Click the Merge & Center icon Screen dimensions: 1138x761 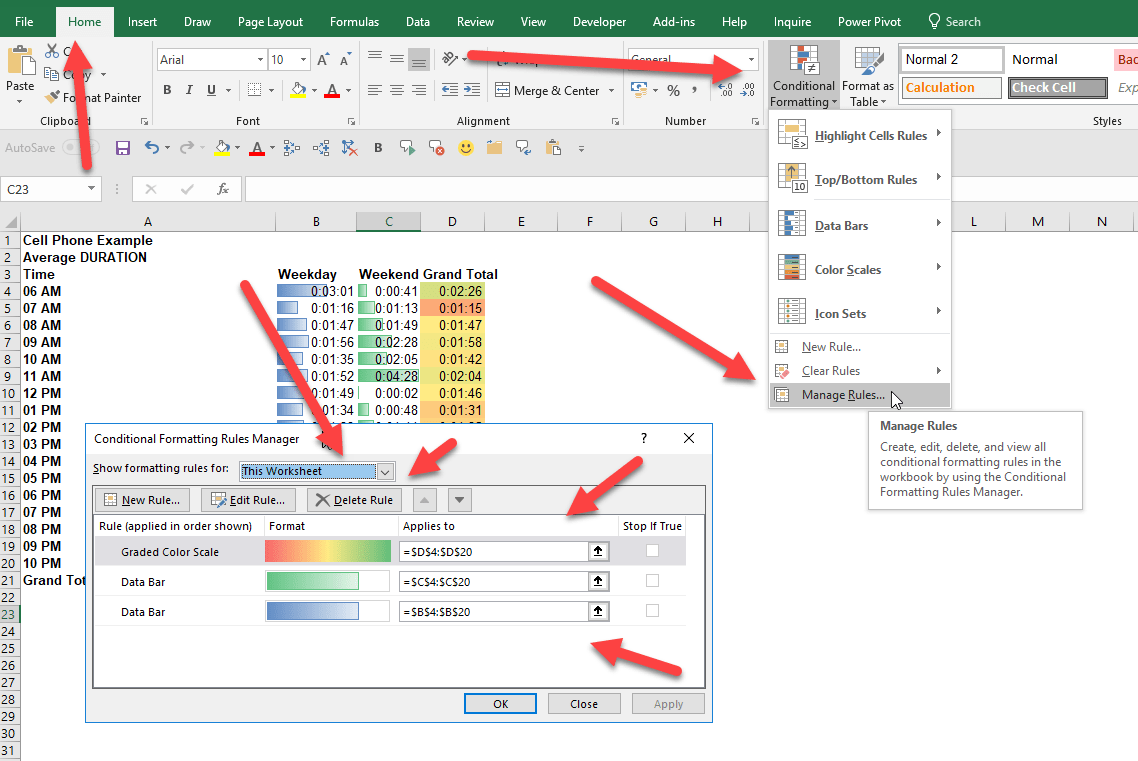click(x=502, y=90)
